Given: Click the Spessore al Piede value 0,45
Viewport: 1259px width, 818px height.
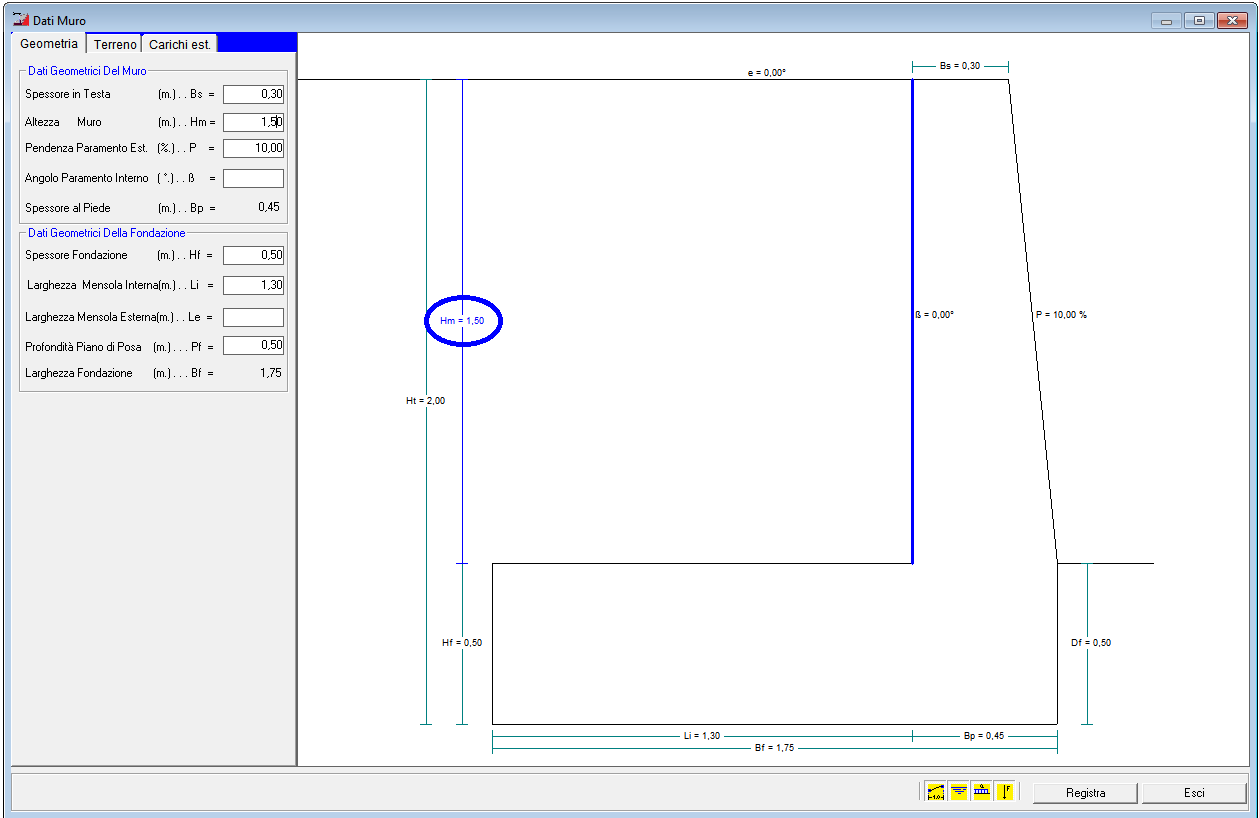Looking at the screenshot, I should click(269, 208).
